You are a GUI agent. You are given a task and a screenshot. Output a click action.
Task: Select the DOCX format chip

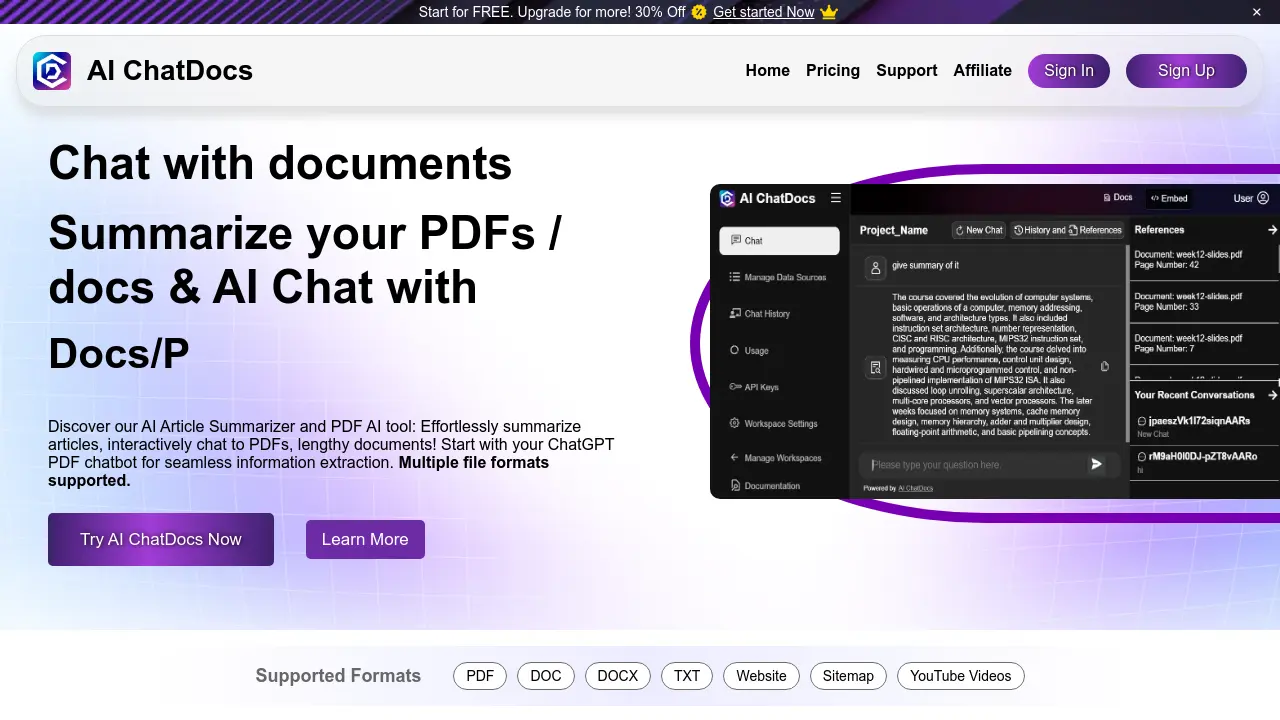point(618,676)
